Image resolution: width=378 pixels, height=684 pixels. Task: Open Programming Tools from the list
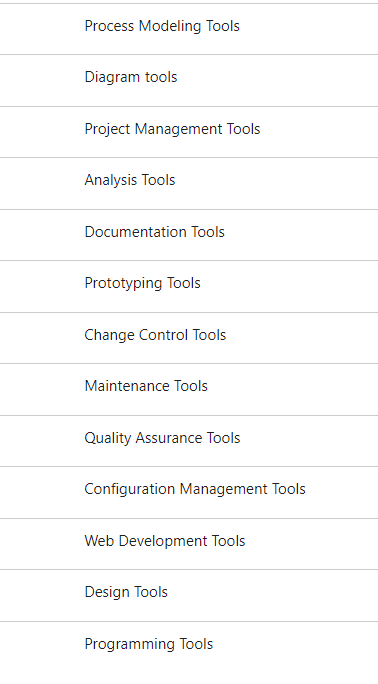click(x=189, y=647)
